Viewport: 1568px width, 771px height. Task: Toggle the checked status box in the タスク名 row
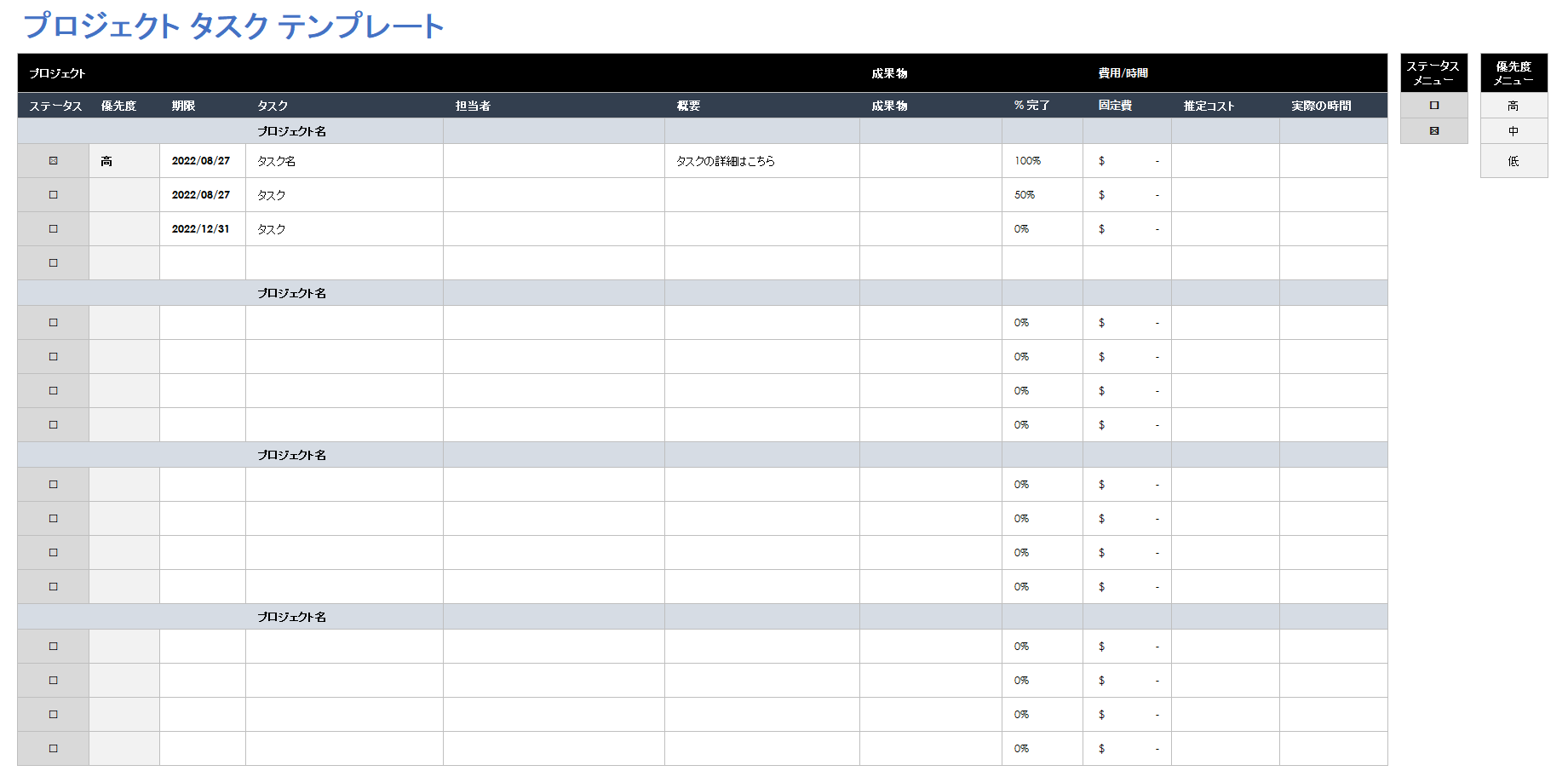coord(54,161)
